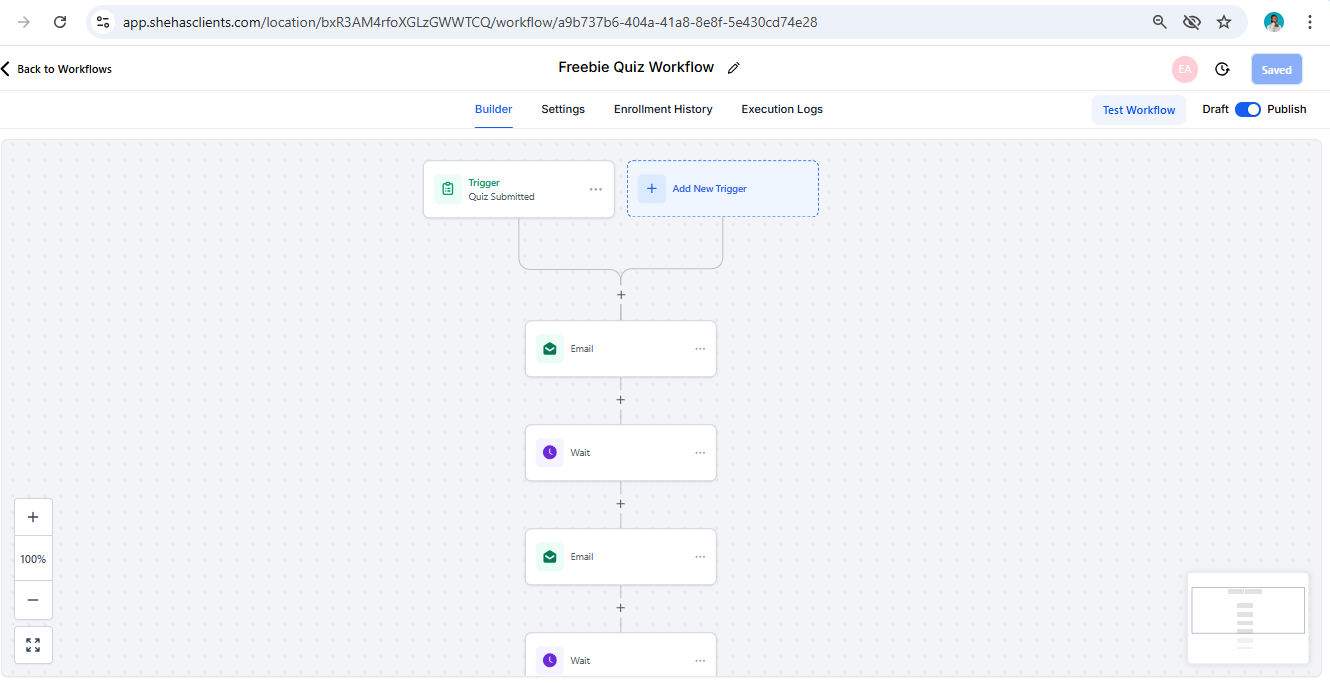Click the zoom in plus button
Viewport: 1330px width, 685px height.
pos(33,517)
